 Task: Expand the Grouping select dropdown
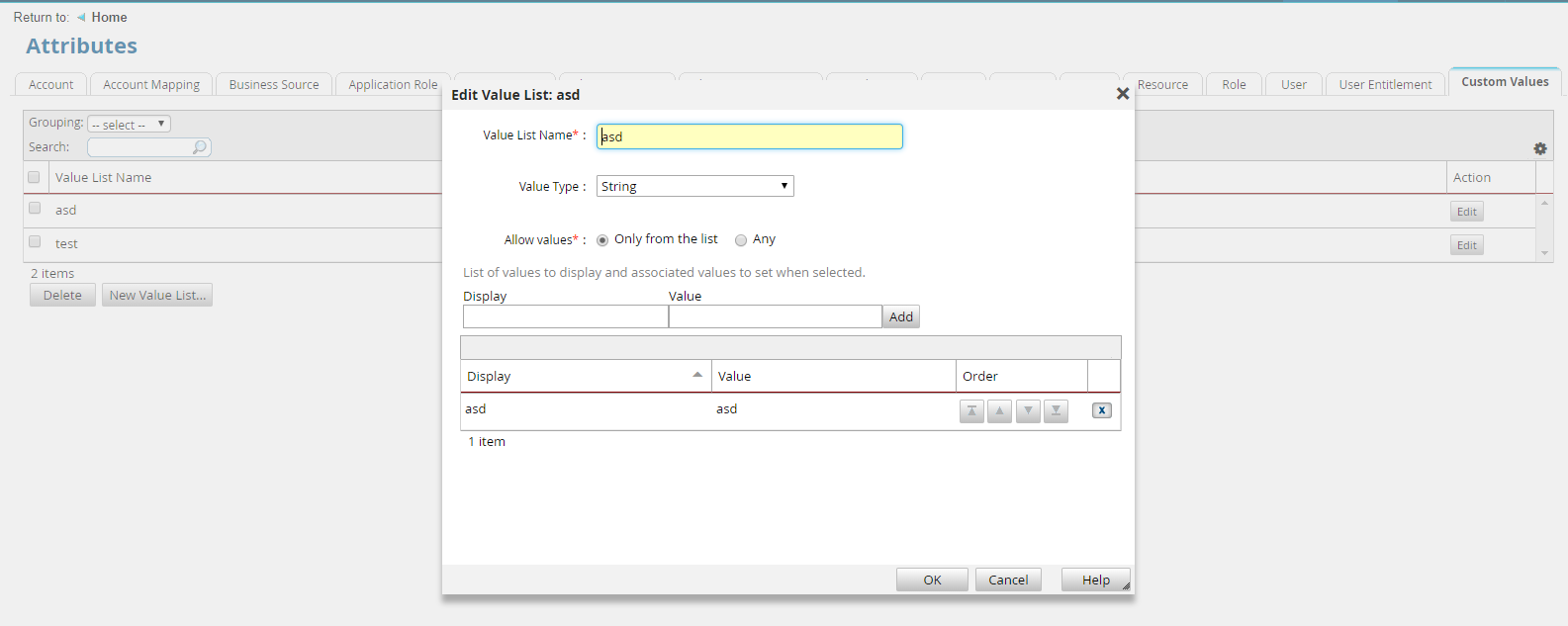coord(129,125)
